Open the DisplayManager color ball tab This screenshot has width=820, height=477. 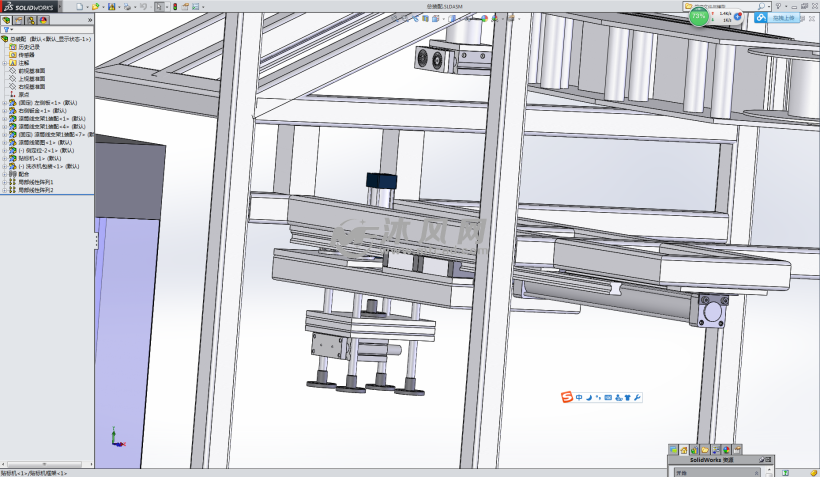point(44,20)
